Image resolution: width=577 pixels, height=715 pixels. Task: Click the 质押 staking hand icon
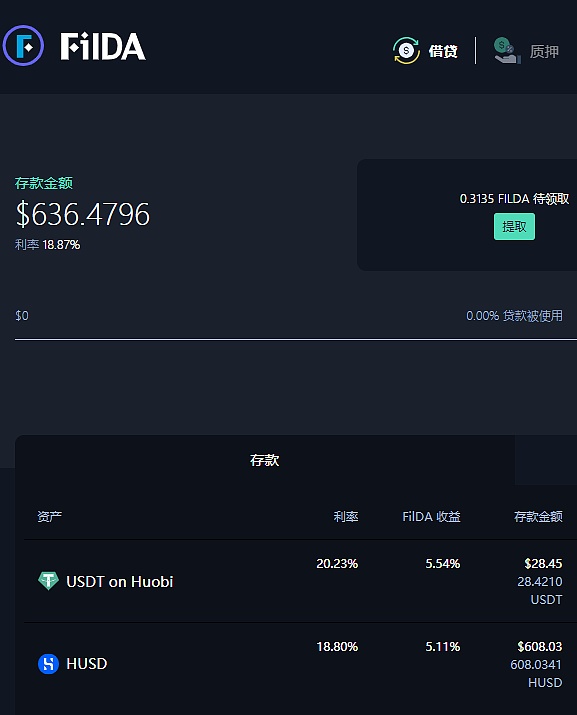pos(507,51)
